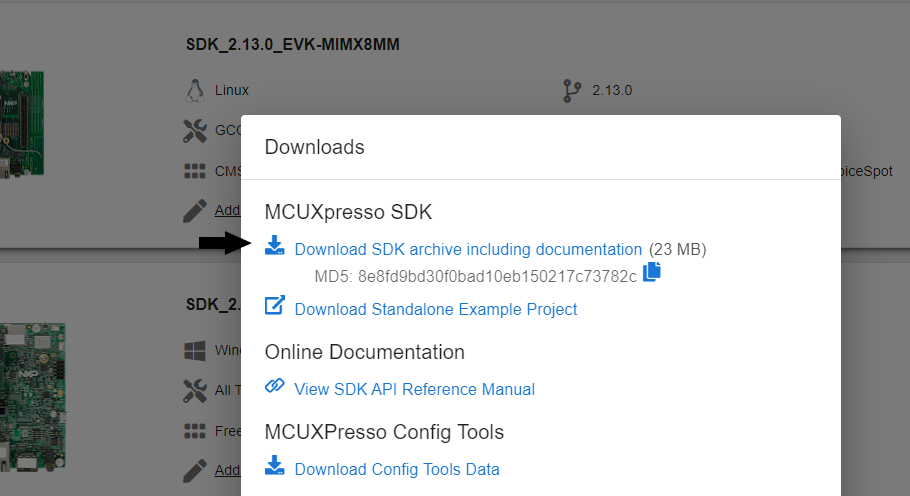Screen dimensions: 910x496
Task: Click the wrench toolchain icon in first SDK
Action: tap(194, 130)
